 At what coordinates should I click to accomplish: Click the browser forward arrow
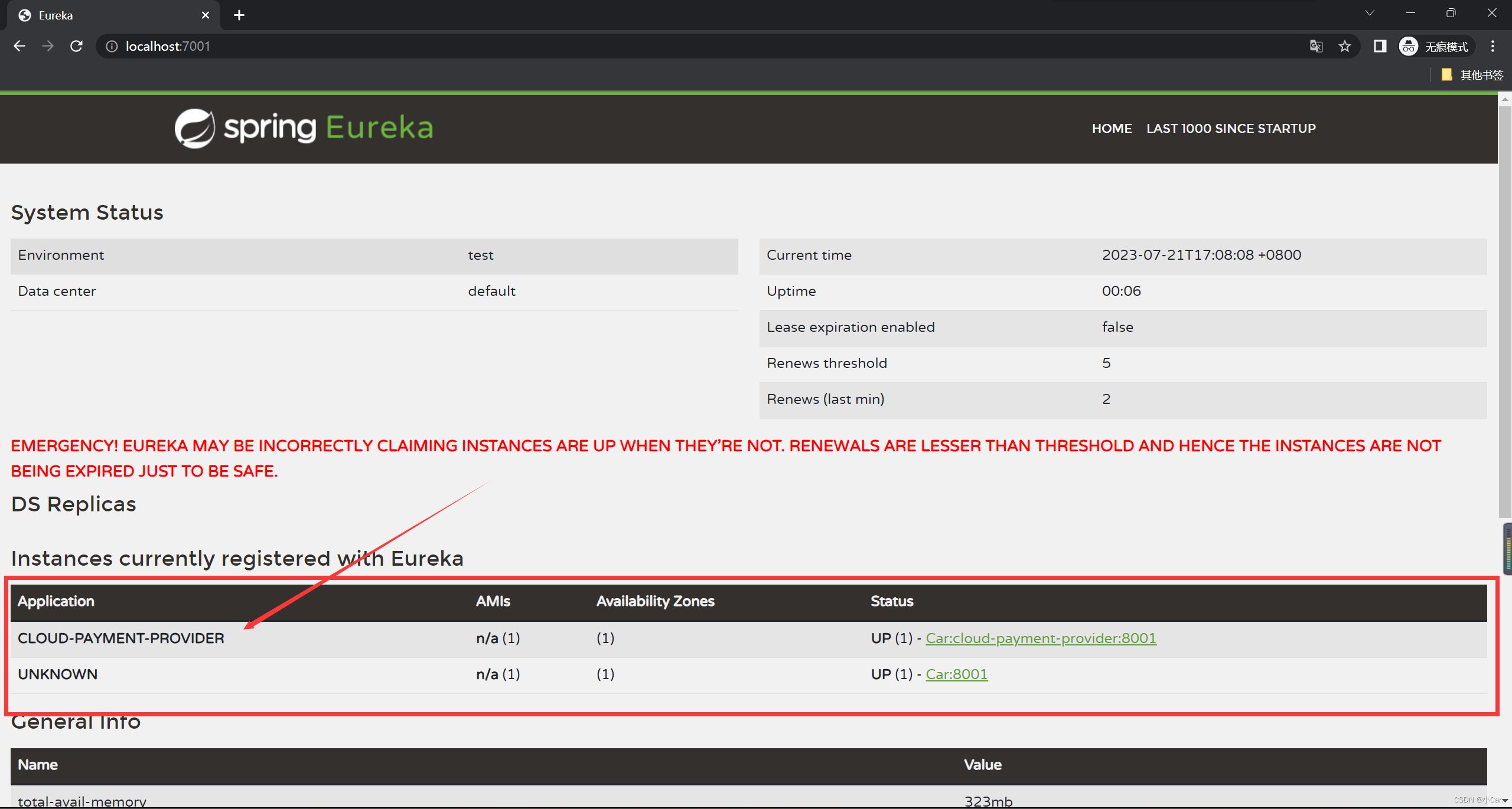[x=48, y=46]
